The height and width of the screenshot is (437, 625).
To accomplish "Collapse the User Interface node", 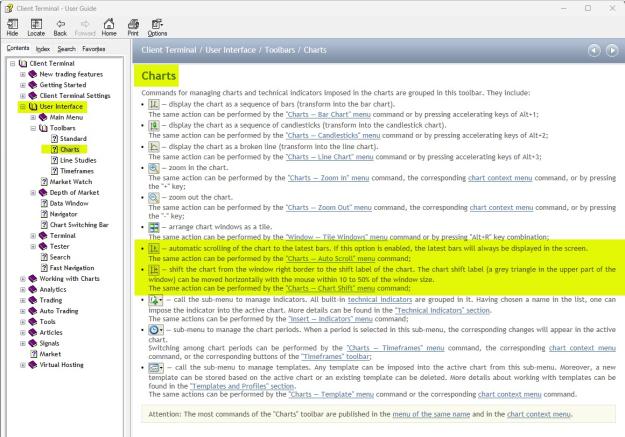I will 23,106.
